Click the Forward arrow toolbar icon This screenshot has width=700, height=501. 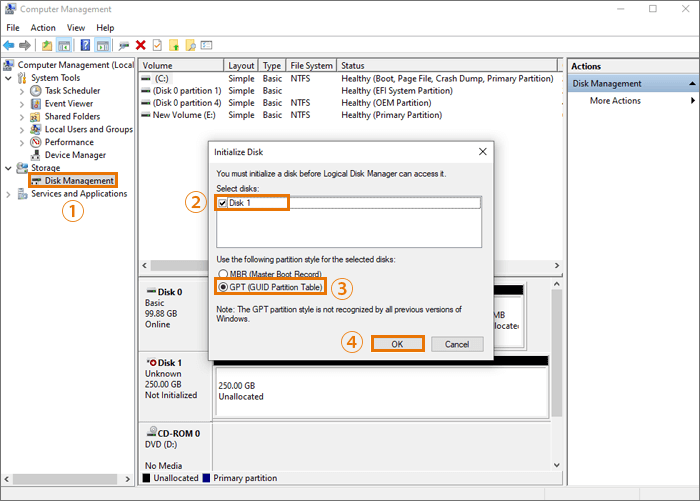click(25, 45)
